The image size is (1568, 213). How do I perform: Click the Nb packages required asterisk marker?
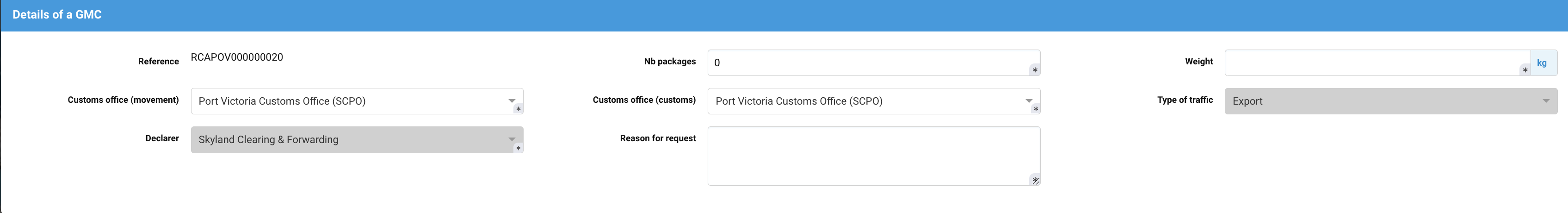(x=1034, y=70)
